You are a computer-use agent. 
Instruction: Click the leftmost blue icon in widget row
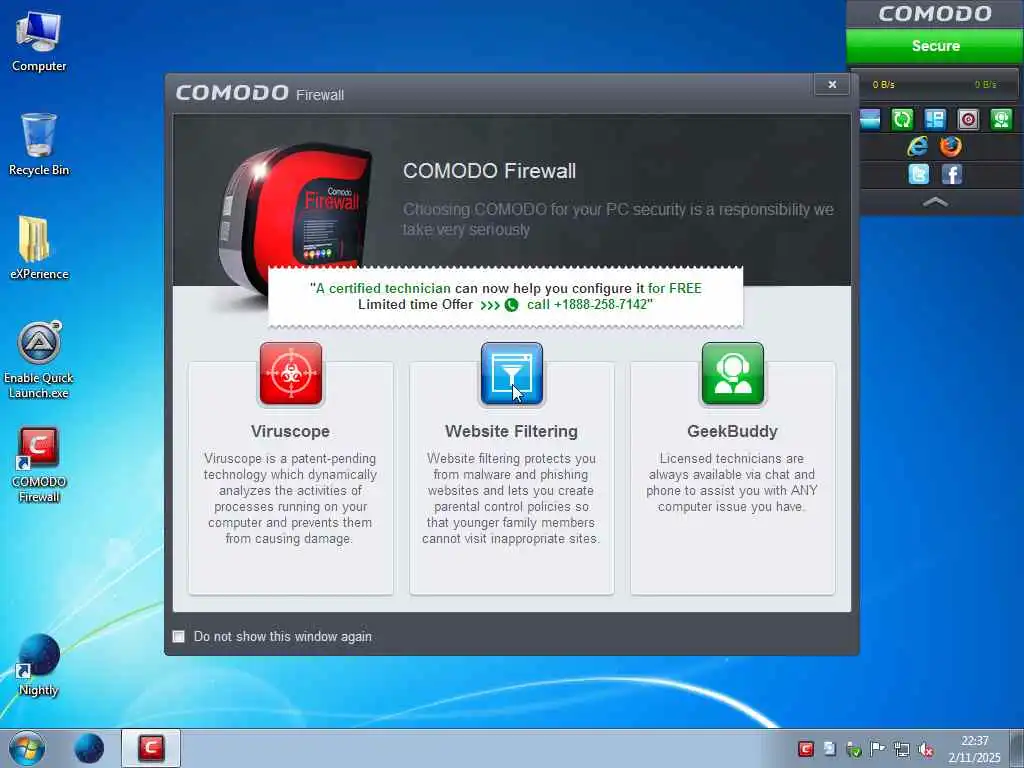870,120
